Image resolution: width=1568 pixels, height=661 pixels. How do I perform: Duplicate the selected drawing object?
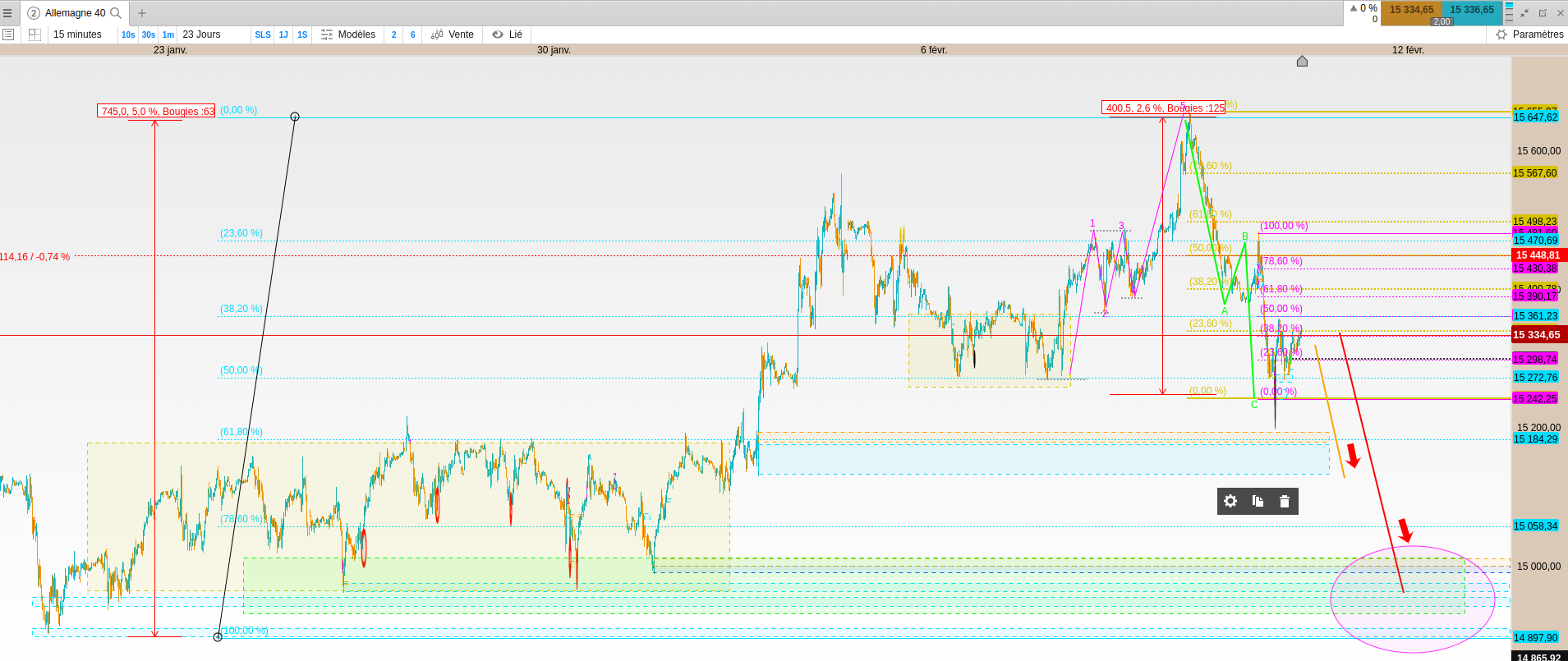(x=1258, y=501)
